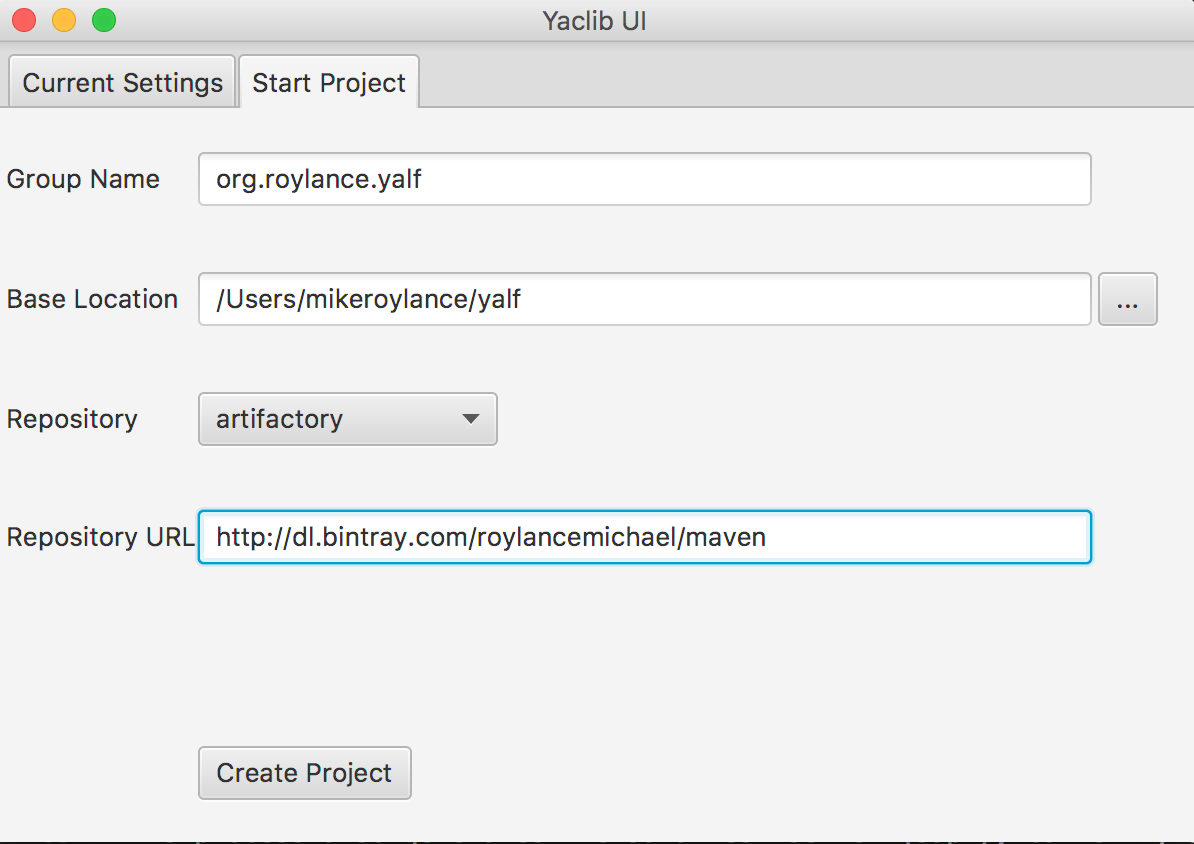Maximize the Yaclib UI window
1194x844 pixels.
click(x=104, y=20)
